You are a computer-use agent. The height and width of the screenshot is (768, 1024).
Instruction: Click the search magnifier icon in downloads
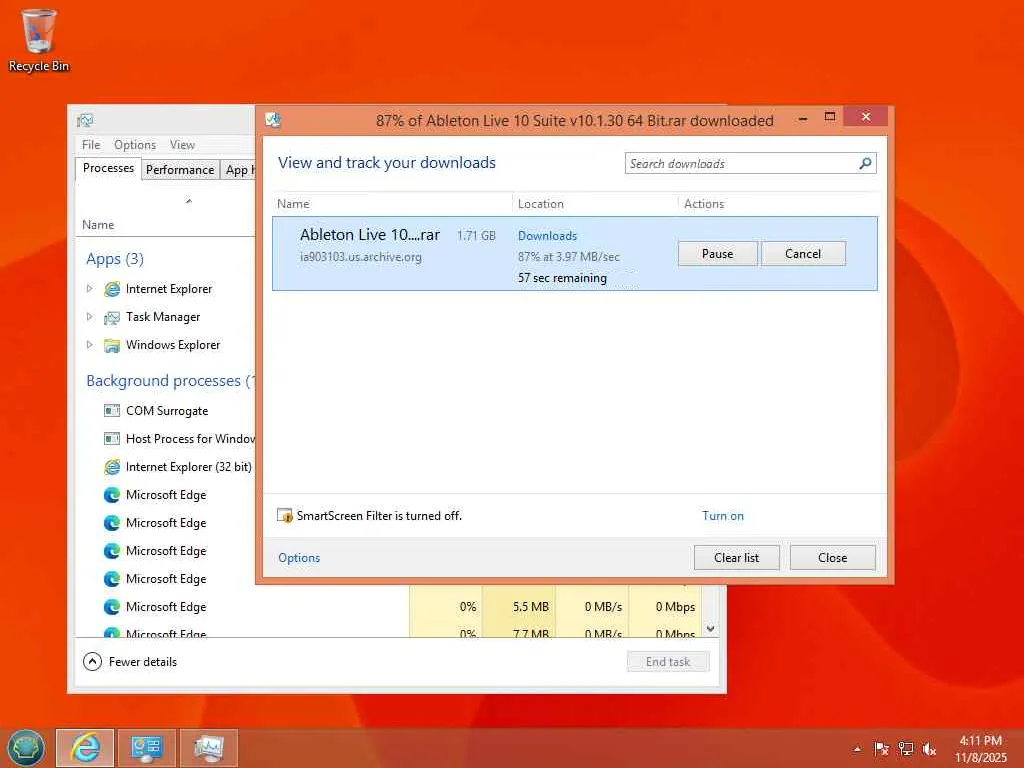click(x=865, y=163)
